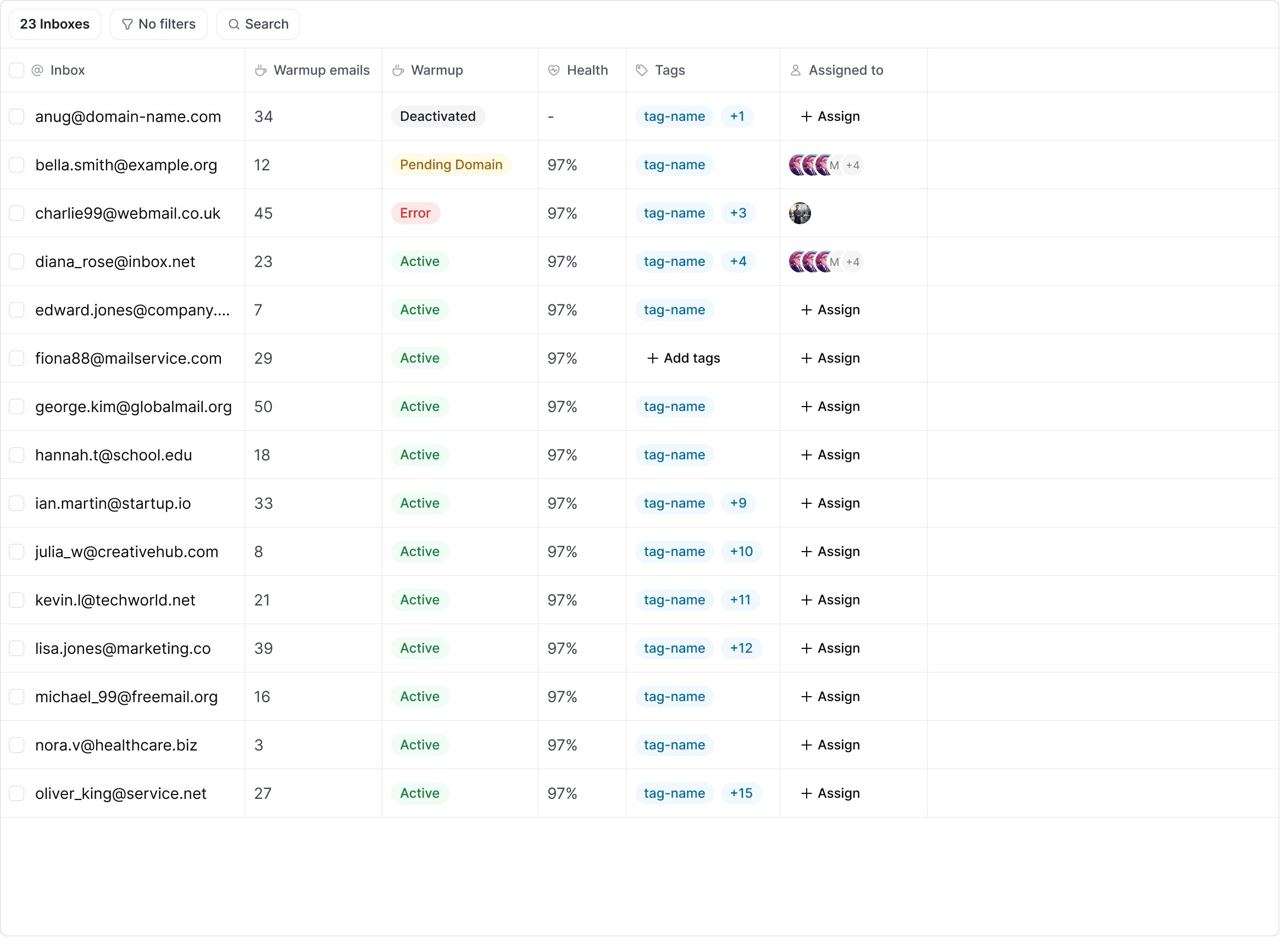Open the 23 Inboxes tab
The width and height of the screenshot is (1288, 945).
[55, 25]
